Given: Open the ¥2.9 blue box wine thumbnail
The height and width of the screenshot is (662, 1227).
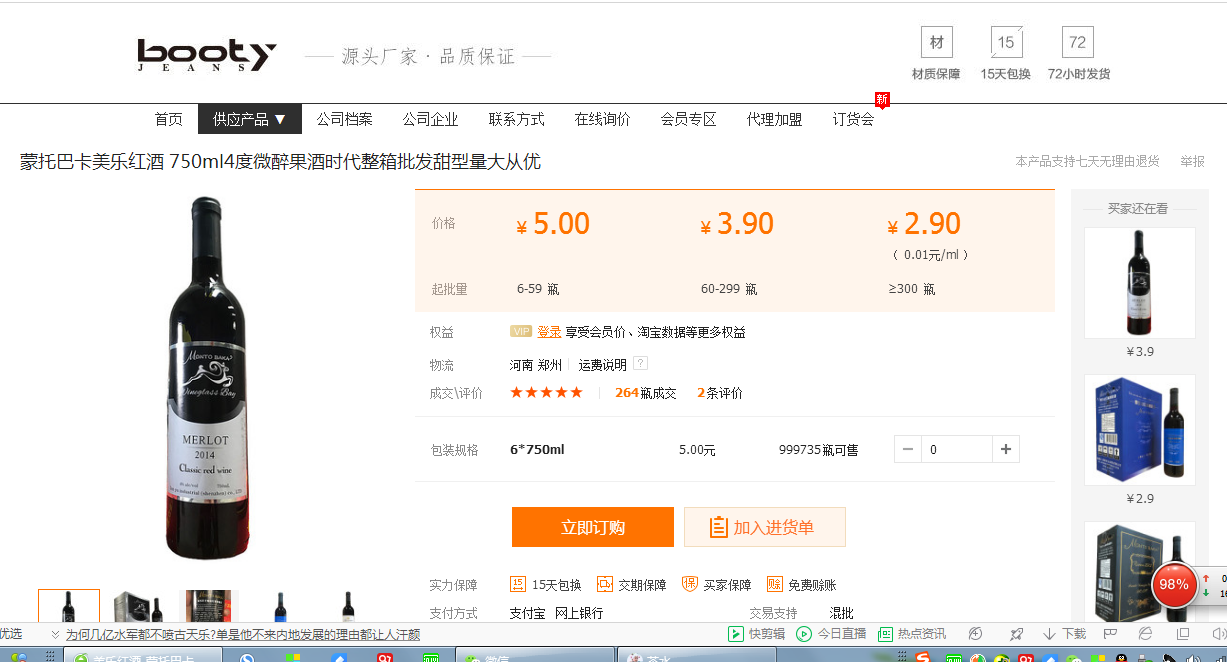Looking at the screenshot, I should coord(1140,430).
